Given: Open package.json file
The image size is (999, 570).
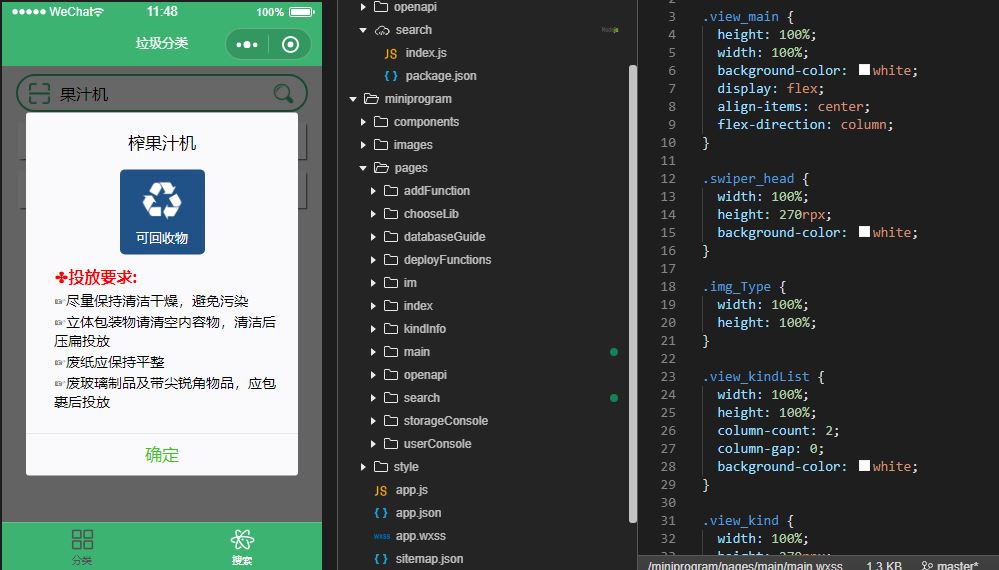Looking at the screenshot, I should pos(441,76).
